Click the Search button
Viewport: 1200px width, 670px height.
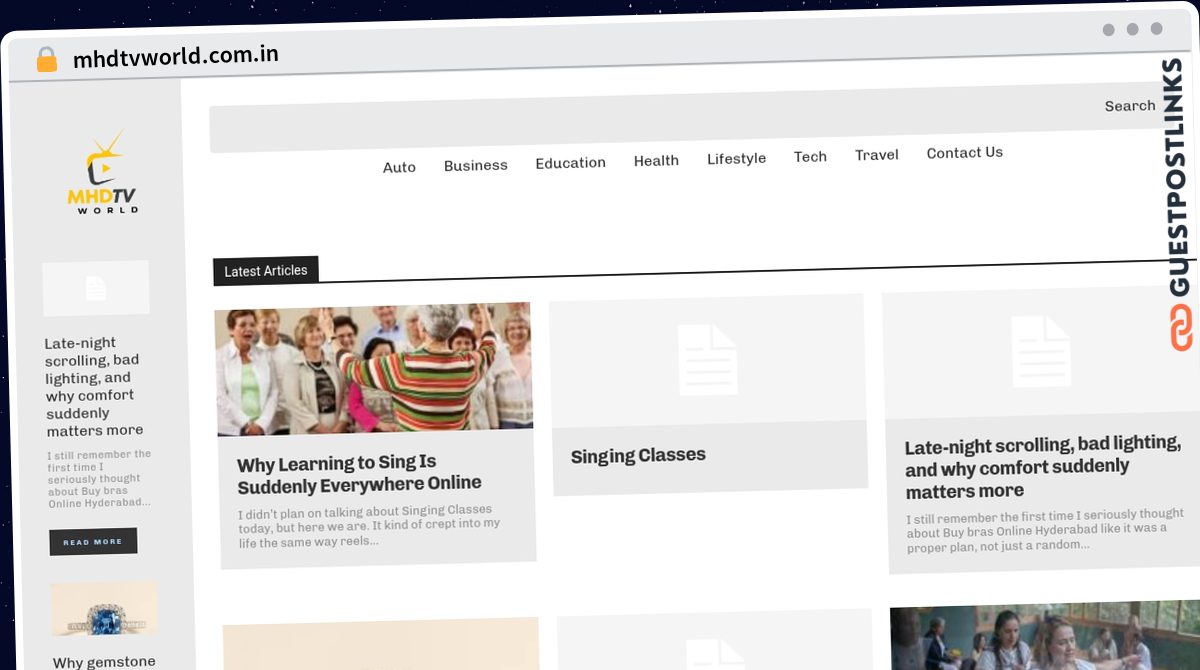coord(1130,105)
